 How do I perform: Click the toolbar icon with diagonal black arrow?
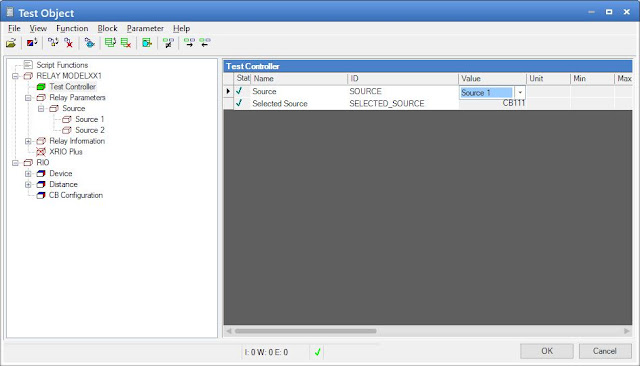pos(168,42)
